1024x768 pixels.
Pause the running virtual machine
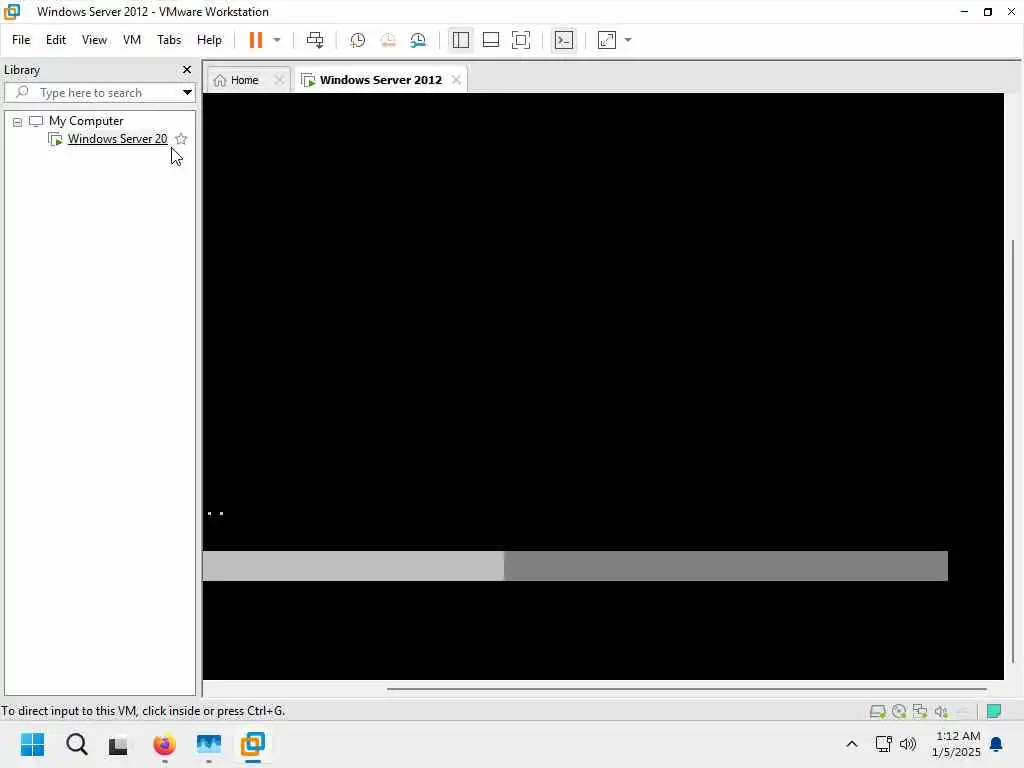pyautogui.click(x=255, y=40)
